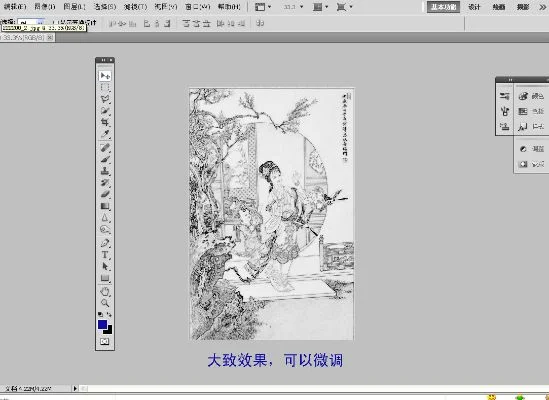Open the view extras dropdown
Viewport: 549px width, 400px height.
263,7
